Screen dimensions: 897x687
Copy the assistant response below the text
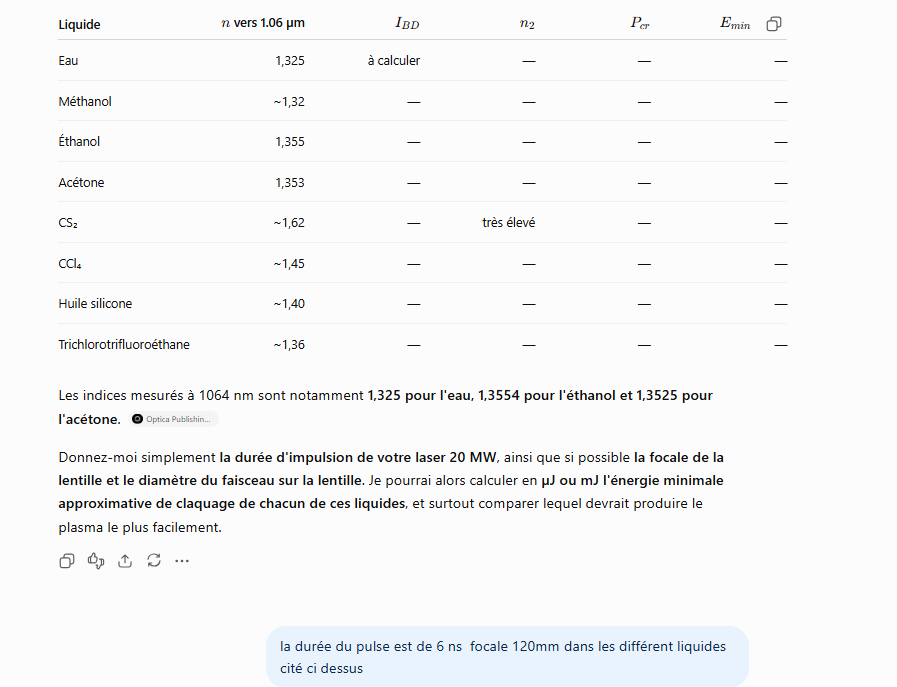[67, 561]
